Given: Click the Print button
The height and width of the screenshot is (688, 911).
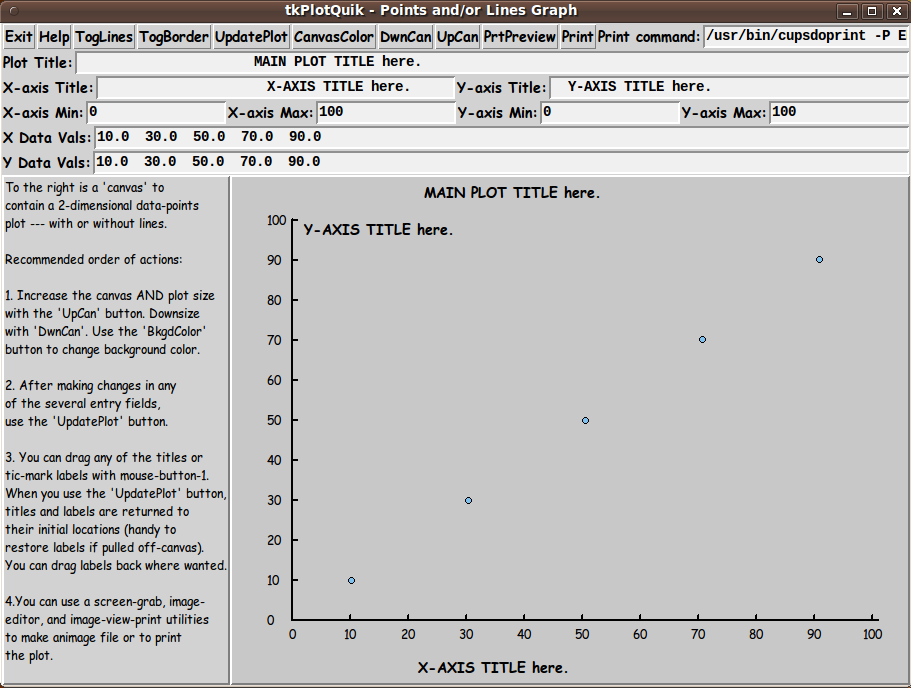Looking at the screenshot, I should click(x=577, y=37).
